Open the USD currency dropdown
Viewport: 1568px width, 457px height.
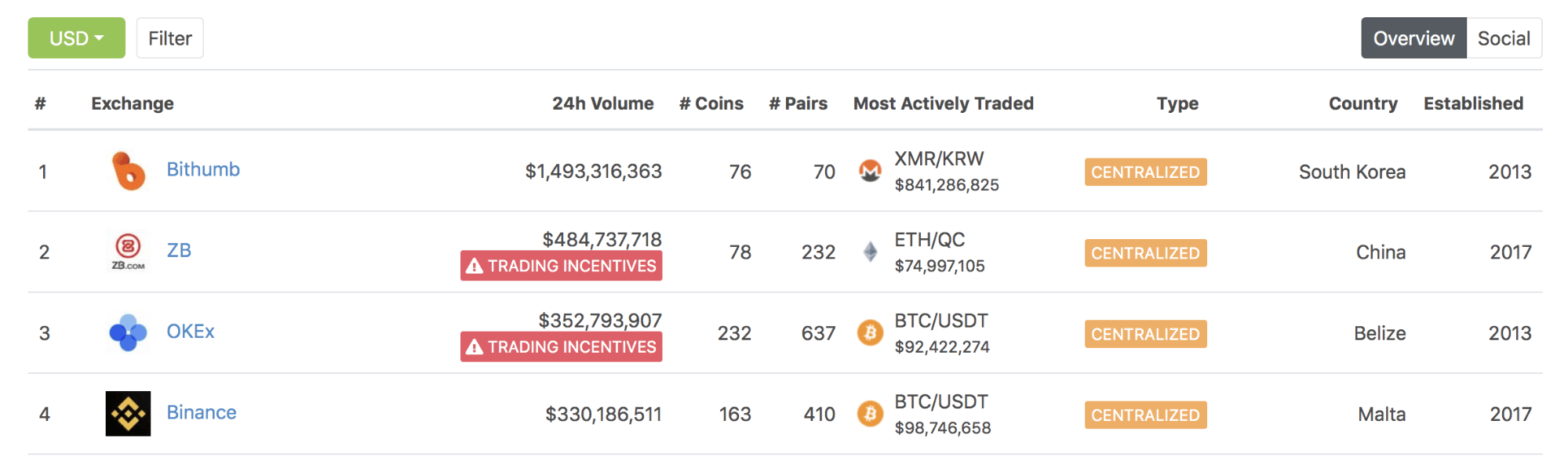77,38
